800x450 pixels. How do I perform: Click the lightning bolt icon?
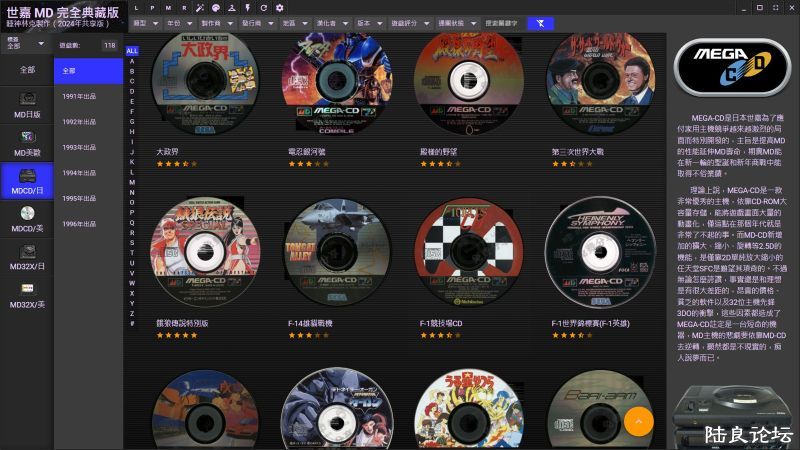248,8
